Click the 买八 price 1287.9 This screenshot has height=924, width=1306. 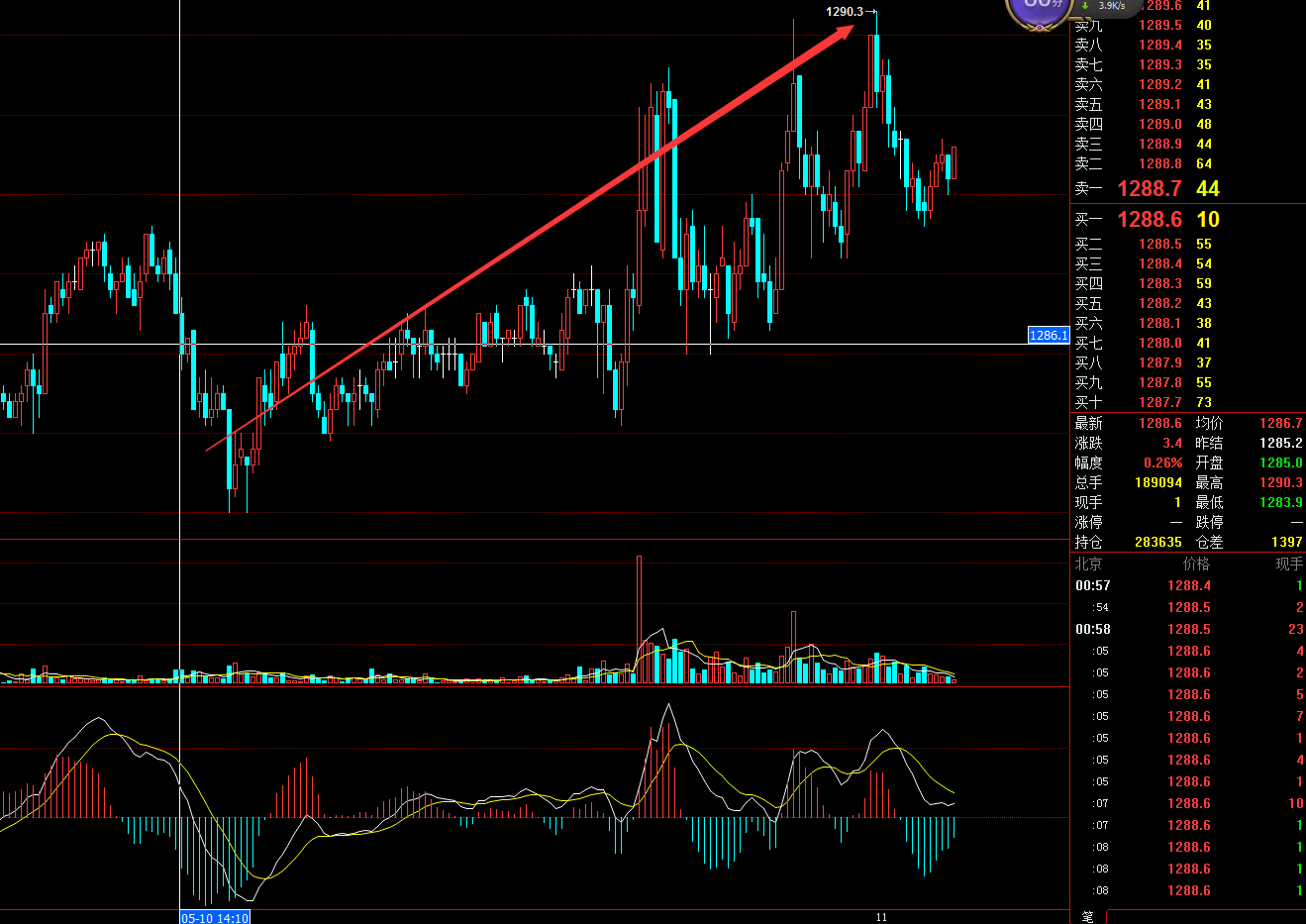coord(1160,362)
